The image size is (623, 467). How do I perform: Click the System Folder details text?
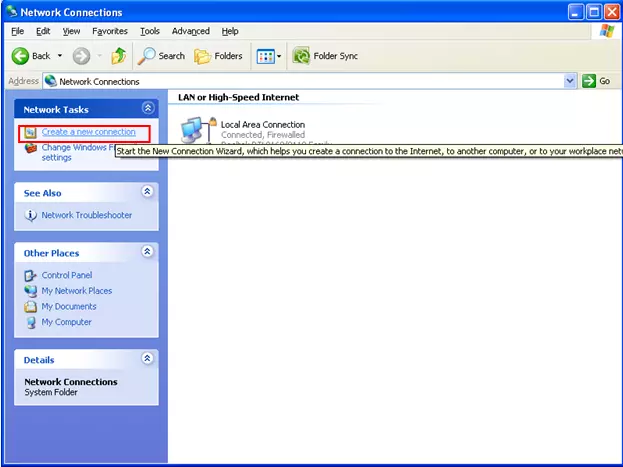point(51,392)
